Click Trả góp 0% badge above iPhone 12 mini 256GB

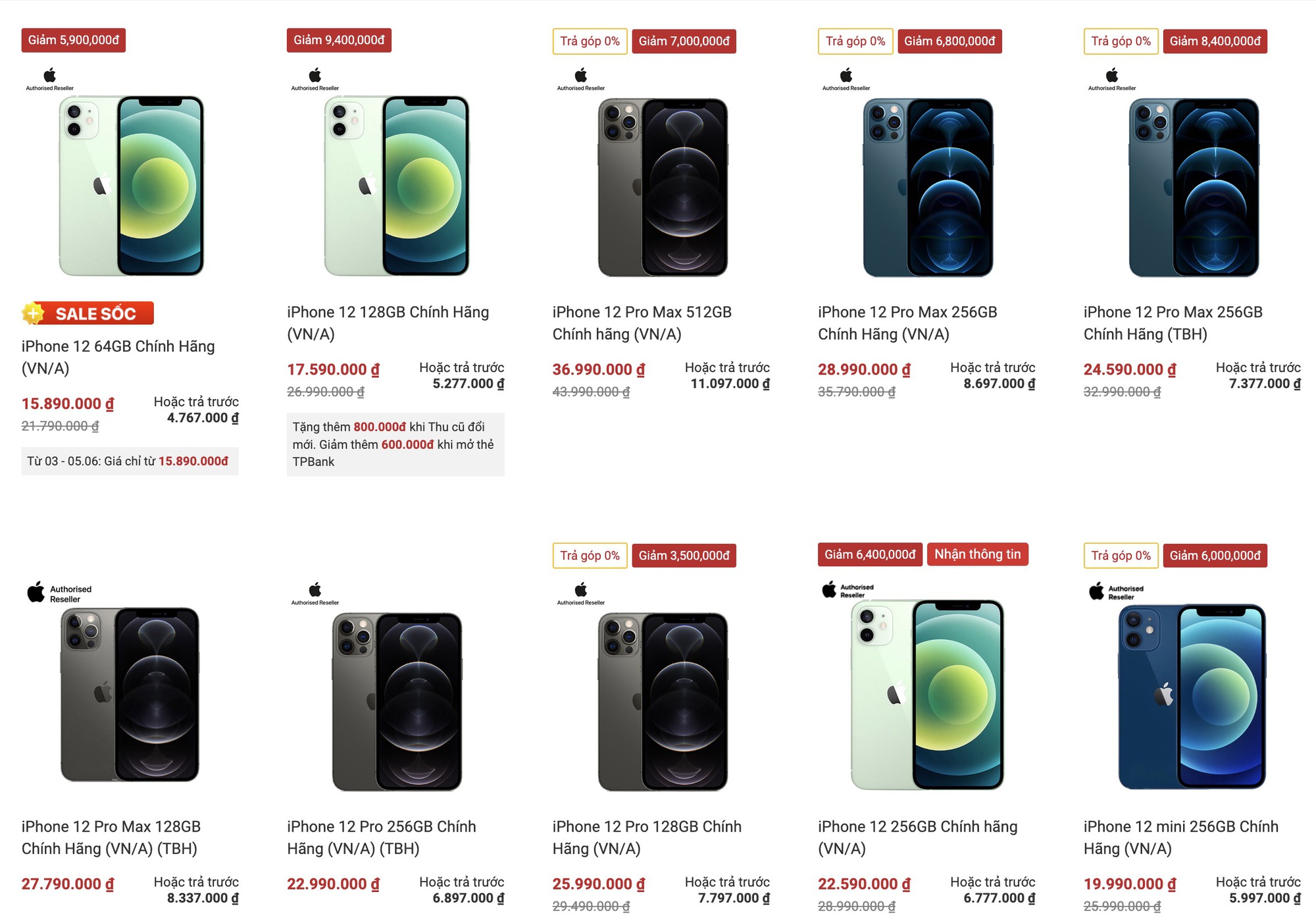pyautogui.click(x=1121, y=556)
